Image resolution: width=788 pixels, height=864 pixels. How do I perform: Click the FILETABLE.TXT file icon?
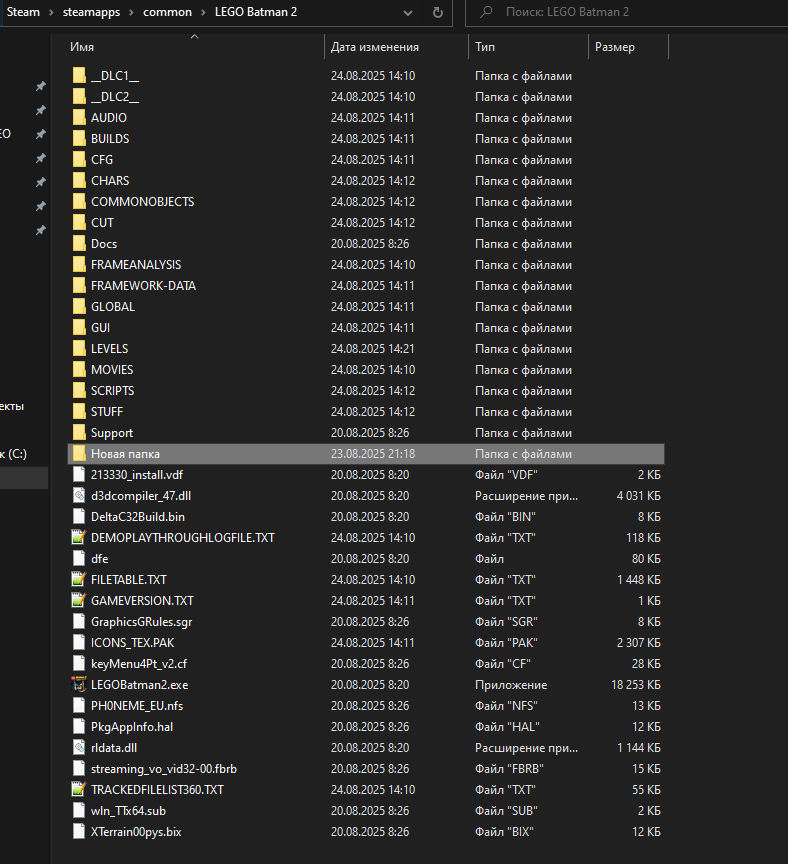tap(79, 580)
